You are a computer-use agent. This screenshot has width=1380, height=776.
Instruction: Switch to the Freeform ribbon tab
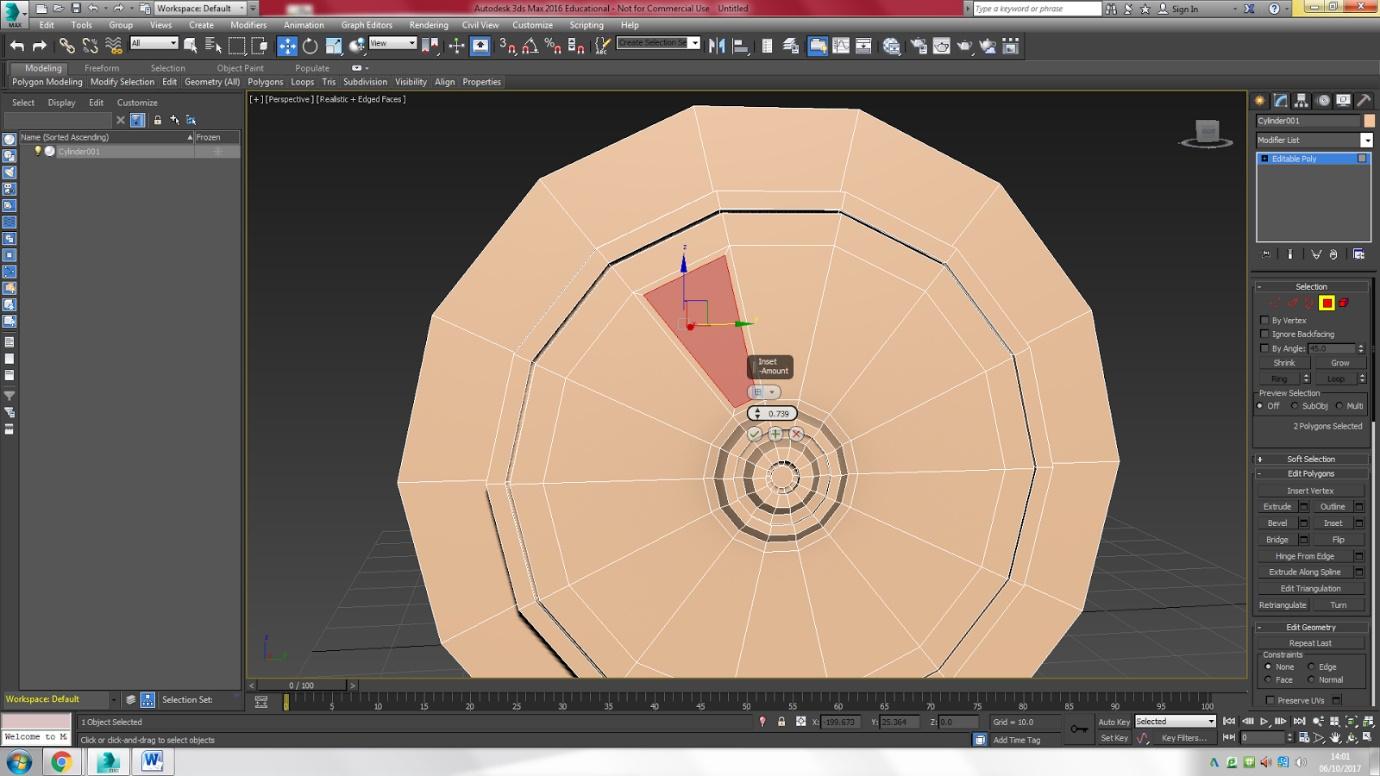[x=102, y=68]
